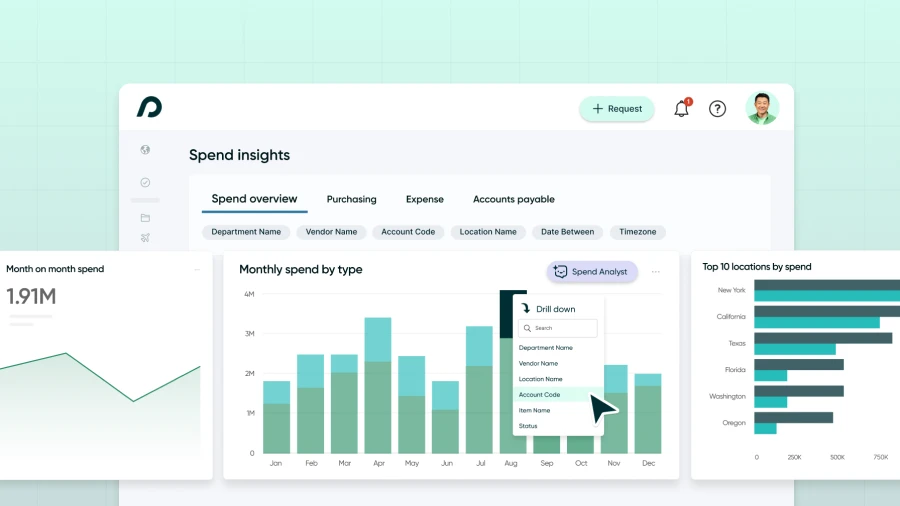Viewport: 900px width, 506px height.
Task: Open the Account Code filter chip
Action: tap(408, 232)
